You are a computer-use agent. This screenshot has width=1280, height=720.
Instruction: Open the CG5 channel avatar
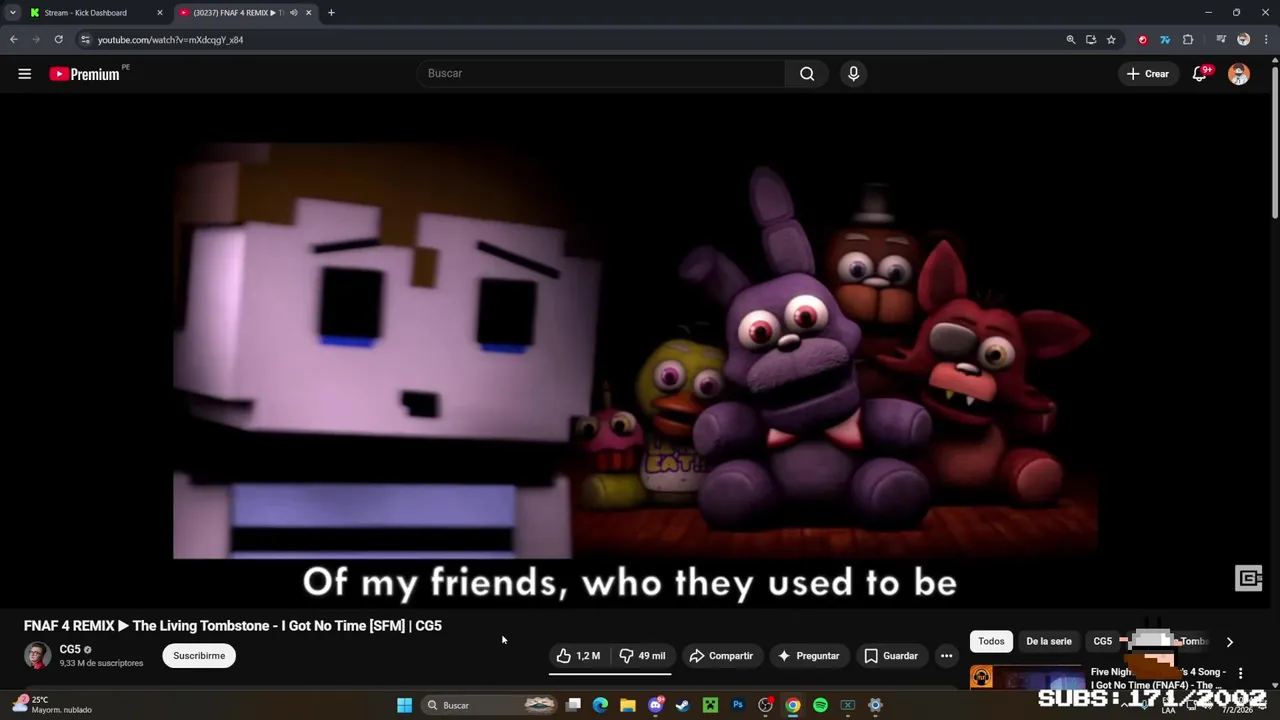click(x=37, y=656)
